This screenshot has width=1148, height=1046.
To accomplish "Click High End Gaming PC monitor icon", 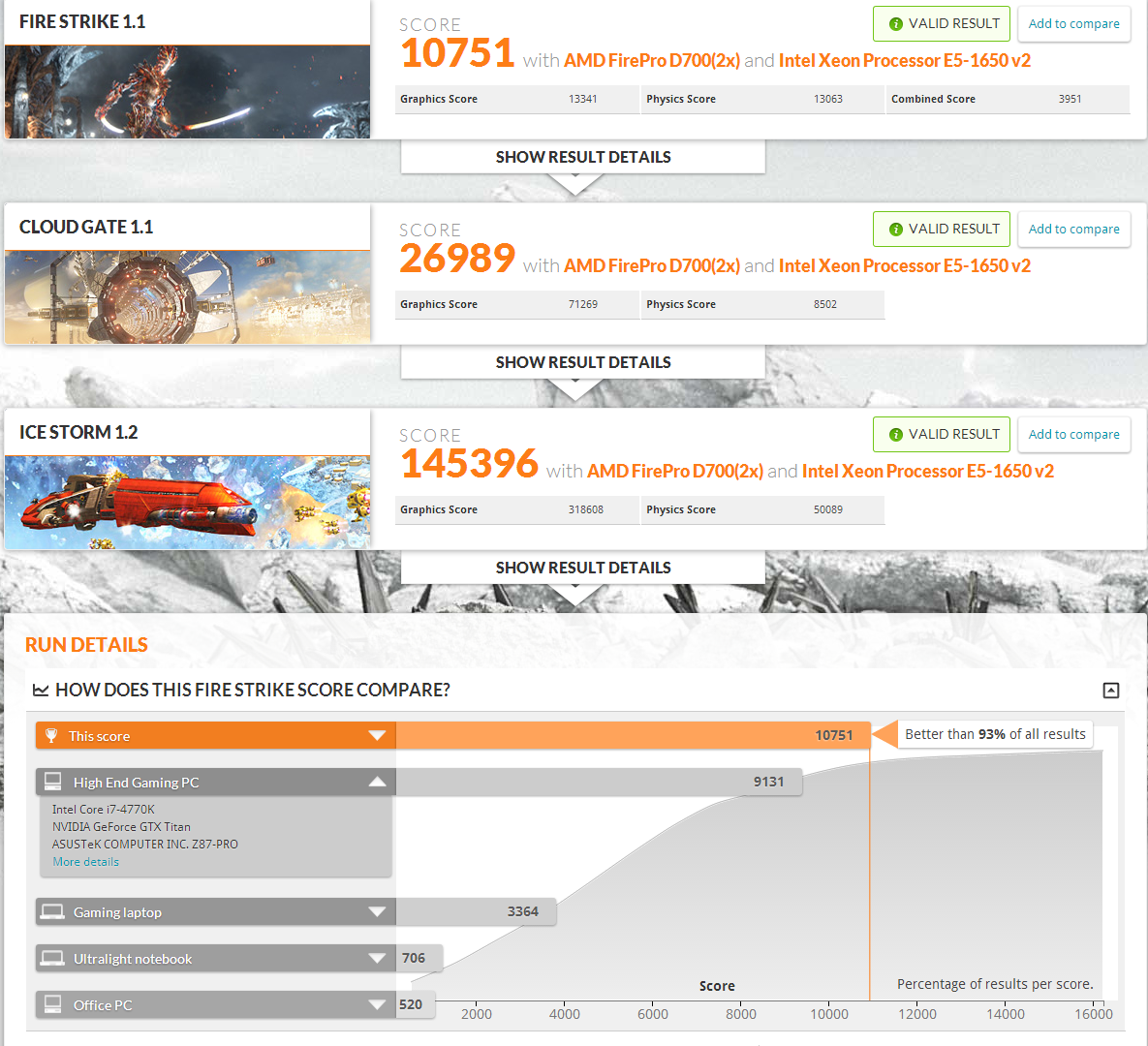I will coord(52,782).
